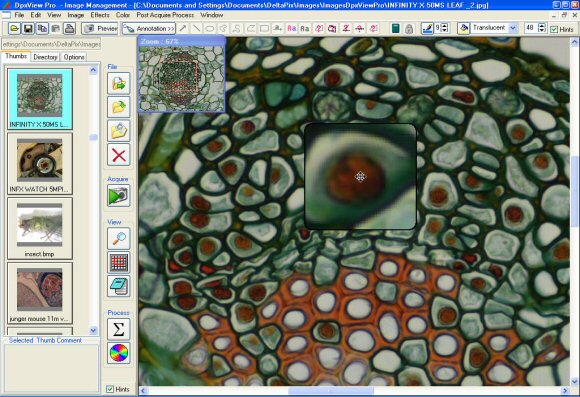The width and height of the screenshot is (580, 397).
Task: Select the INFINITY X 50MS L... thumbnail
Action: pyautogui.click(x=40, y=99)
